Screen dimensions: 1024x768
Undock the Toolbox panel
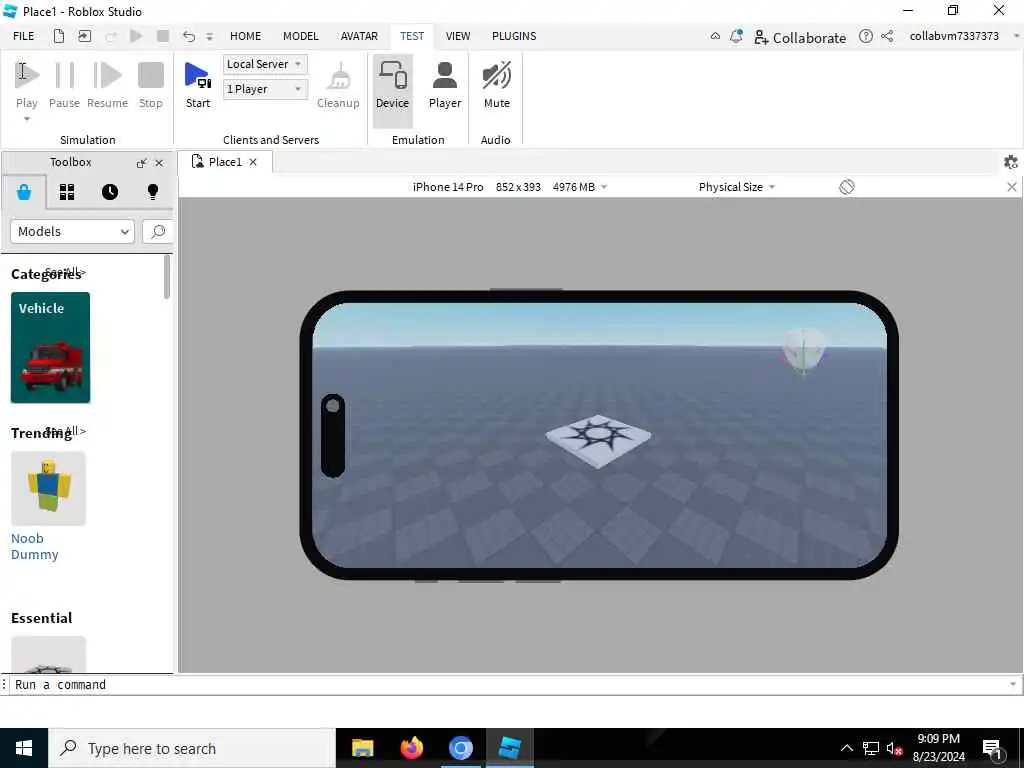[141, 163]
